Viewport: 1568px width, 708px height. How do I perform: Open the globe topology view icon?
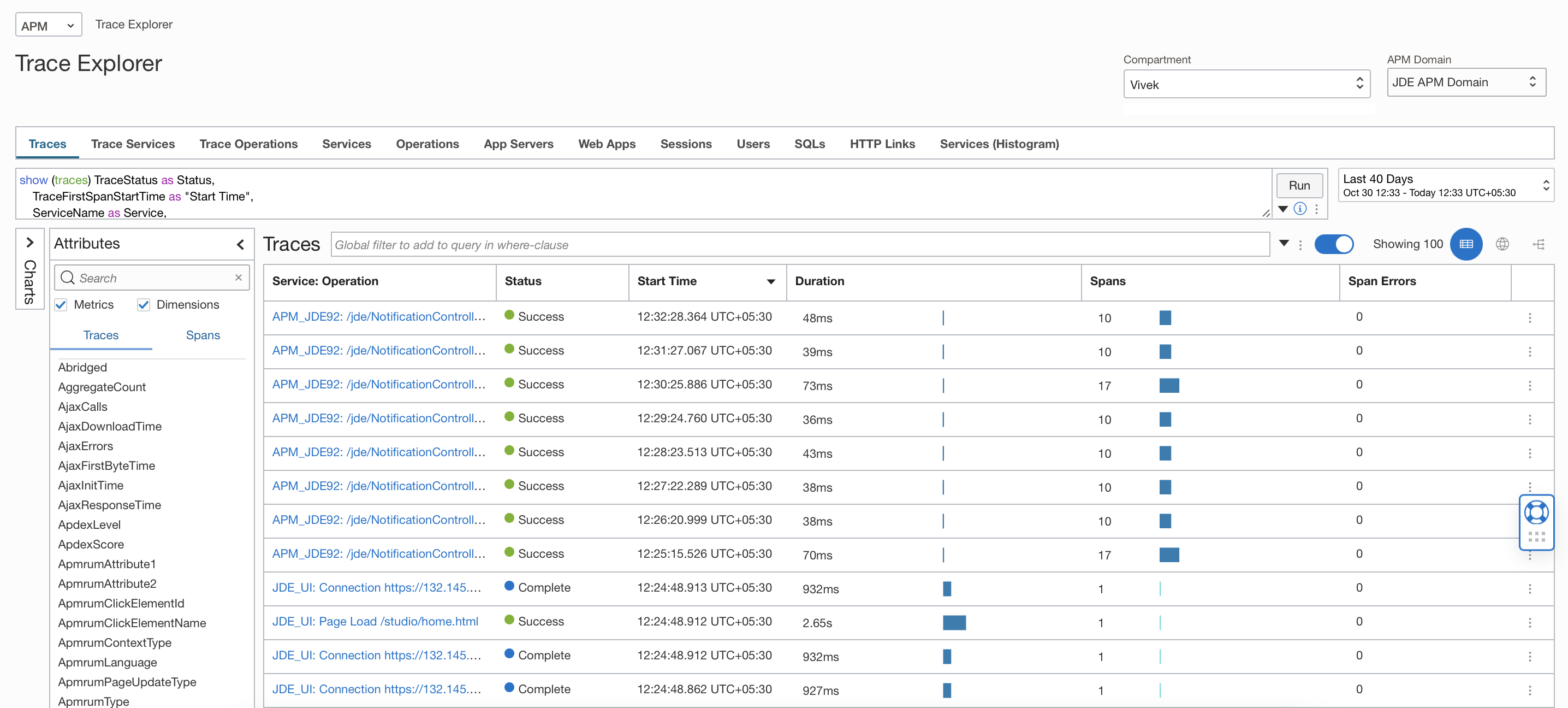1501,244
